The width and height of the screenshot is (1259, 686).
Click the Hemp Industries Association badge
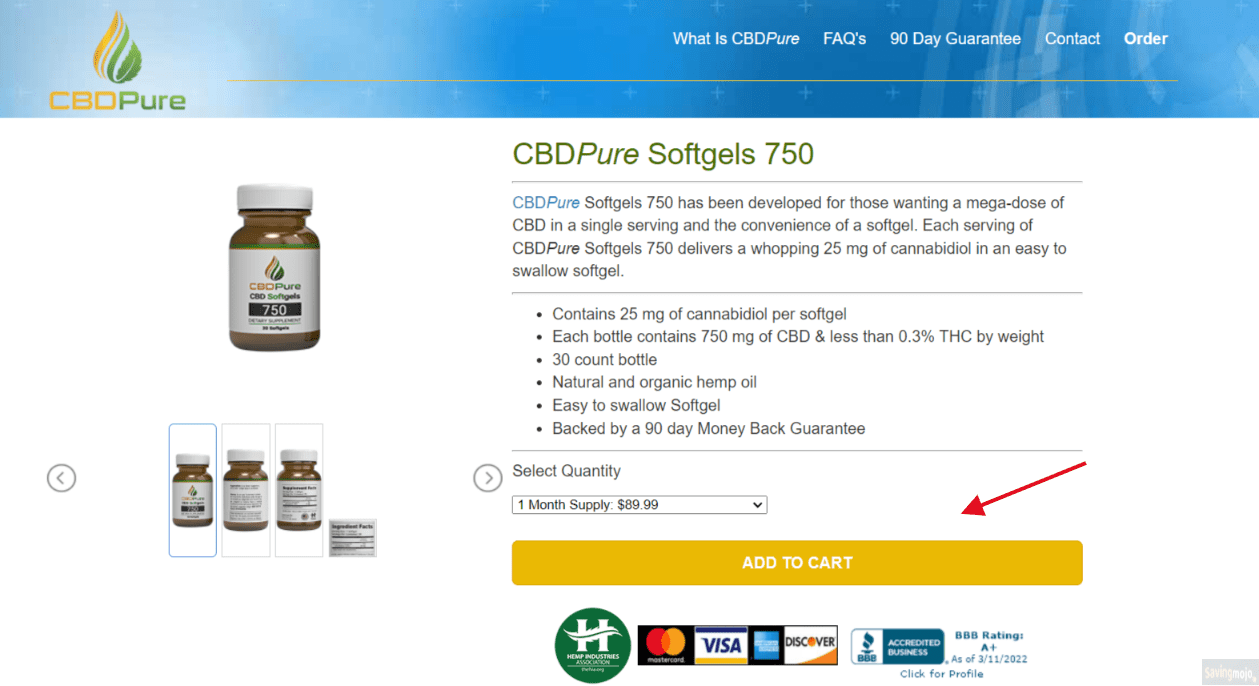[592, 645]
